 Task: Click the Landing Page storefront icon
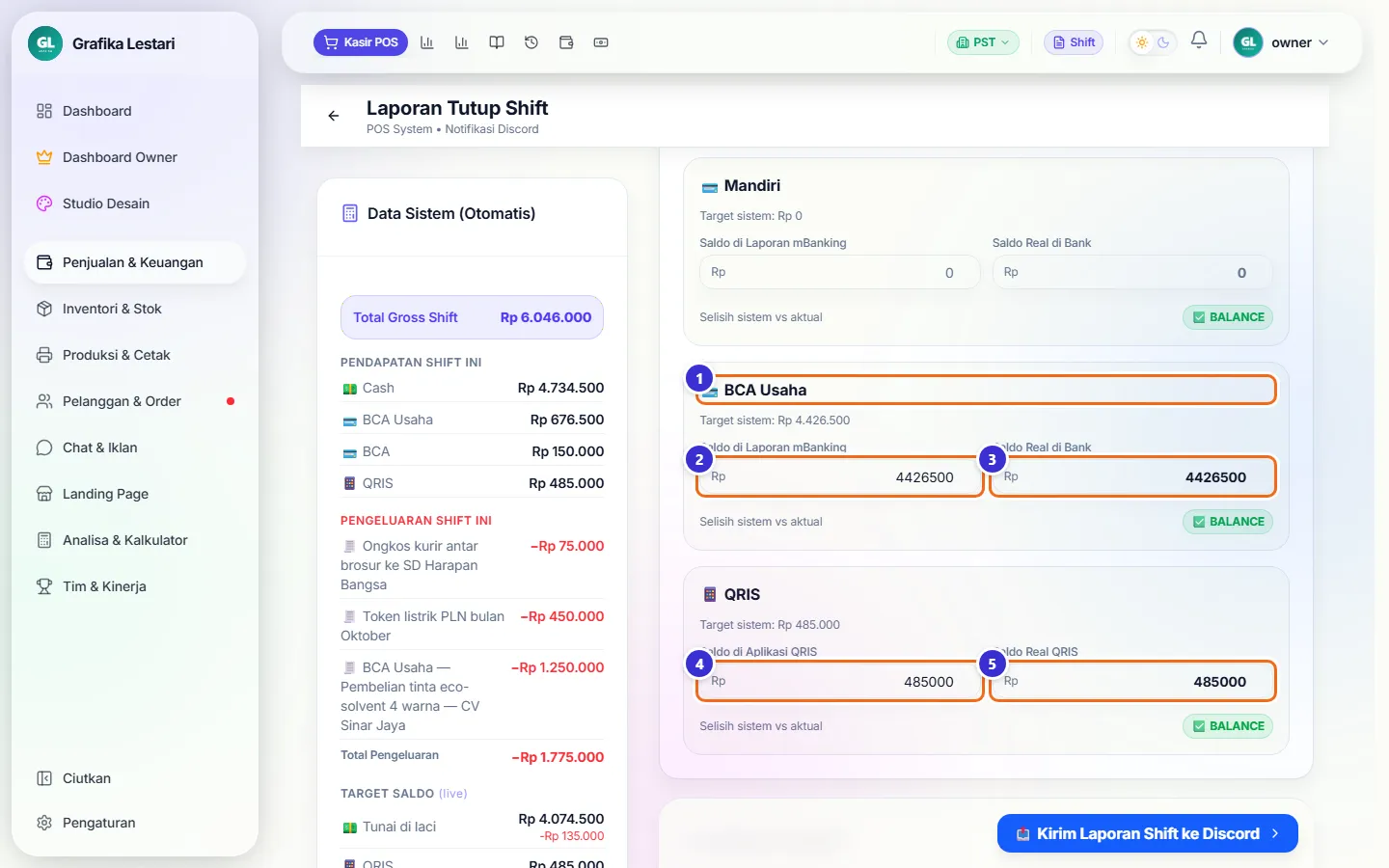pyautogui.click(x=44, y=494)
